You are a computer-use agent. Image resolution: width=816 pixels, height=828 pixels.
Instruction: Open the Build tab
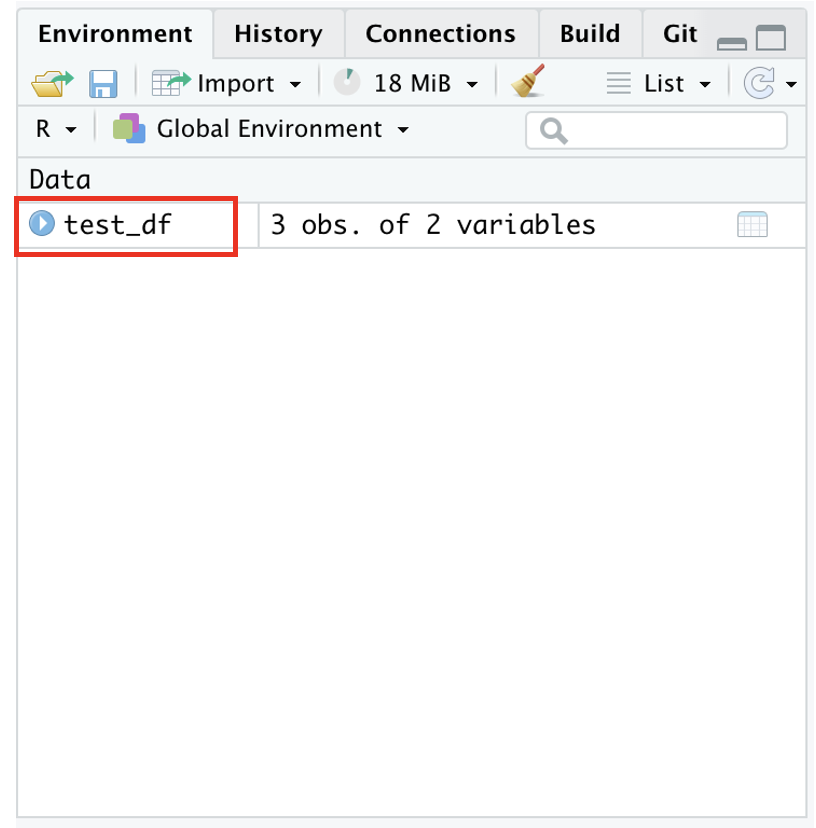click(x=589, y=34)
